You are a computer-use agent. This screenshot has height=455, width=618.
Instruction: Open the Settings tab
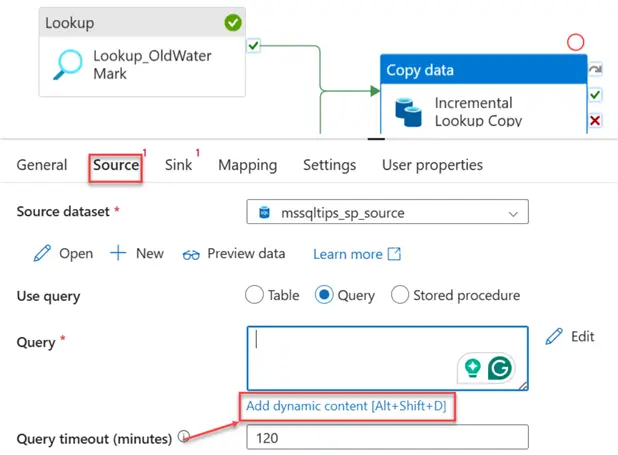point(329,165)
